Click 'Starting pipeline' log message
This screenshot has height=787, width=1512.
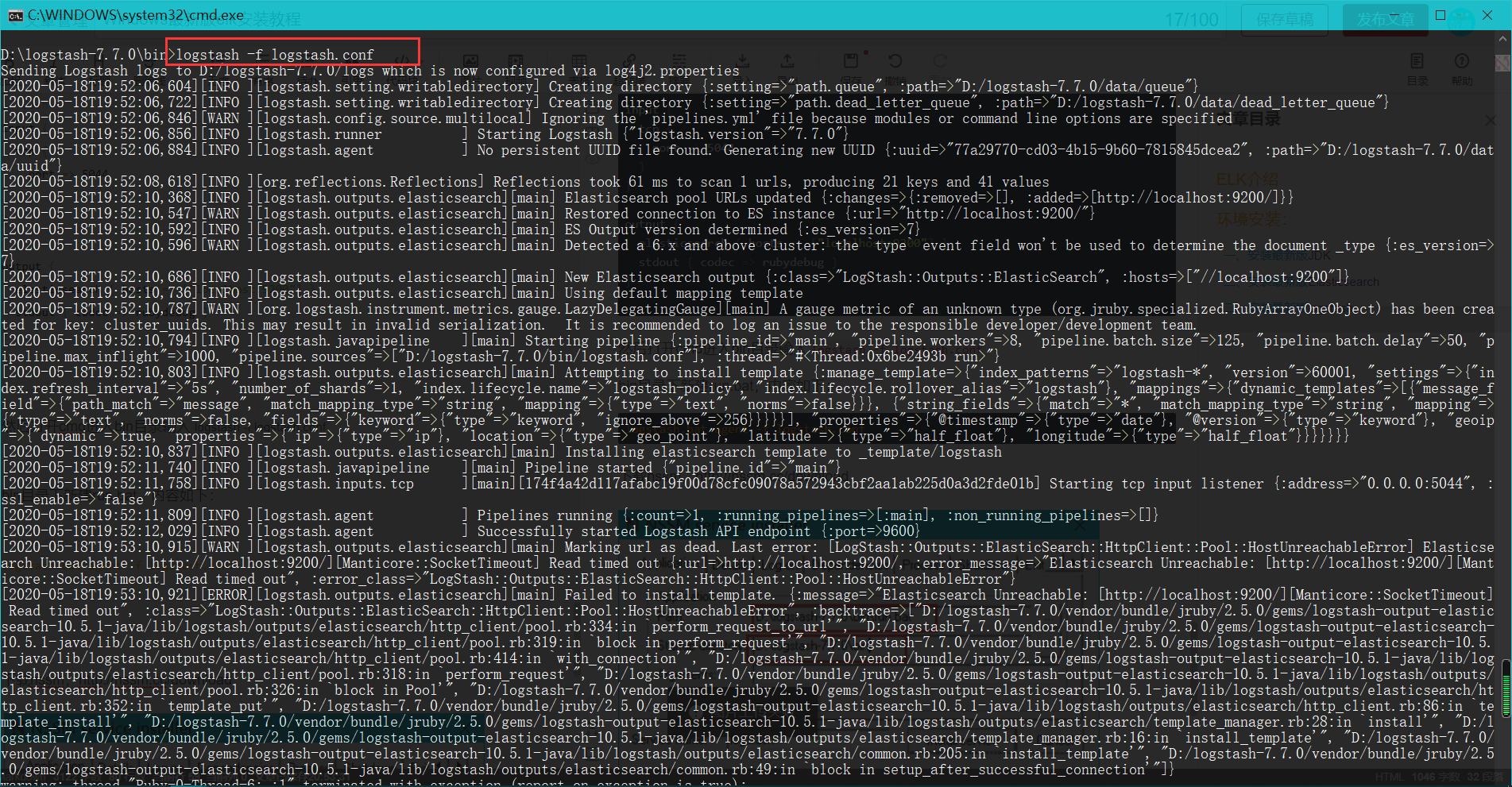pyautogui.click(x=593, y=341)
